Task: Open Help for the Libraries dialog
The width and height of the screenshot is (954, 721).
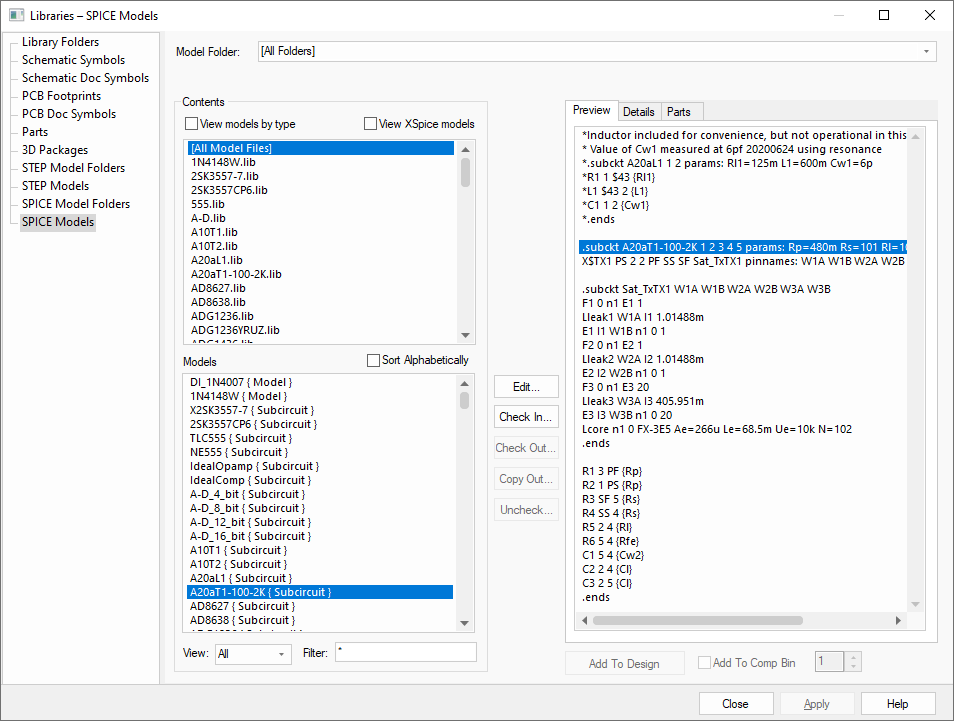Action: (897, 704)
